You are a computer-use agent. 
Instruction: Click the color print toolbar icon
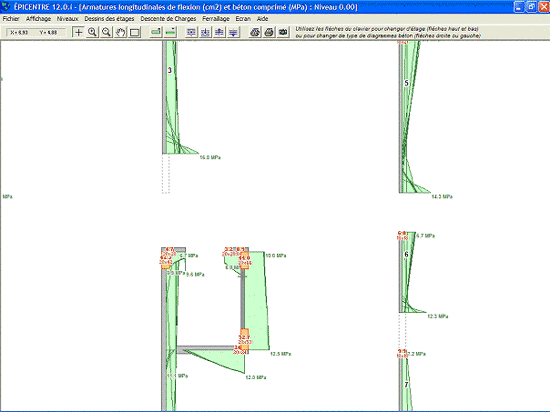pos(255,32)
